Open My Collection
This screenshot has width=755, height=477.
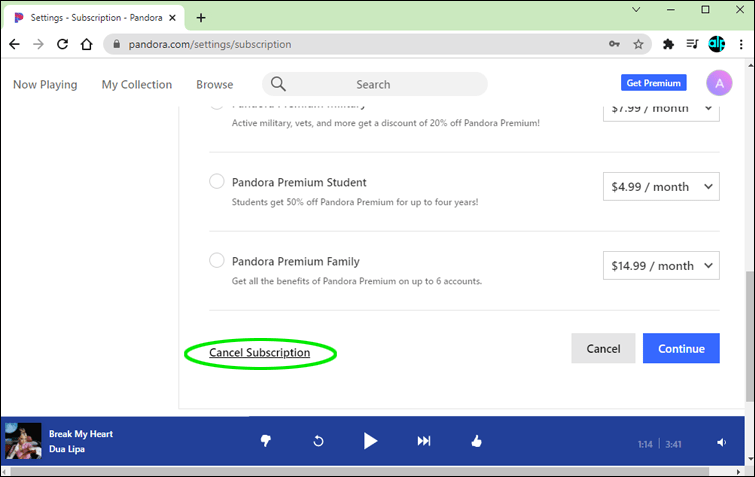click(137, 84)
